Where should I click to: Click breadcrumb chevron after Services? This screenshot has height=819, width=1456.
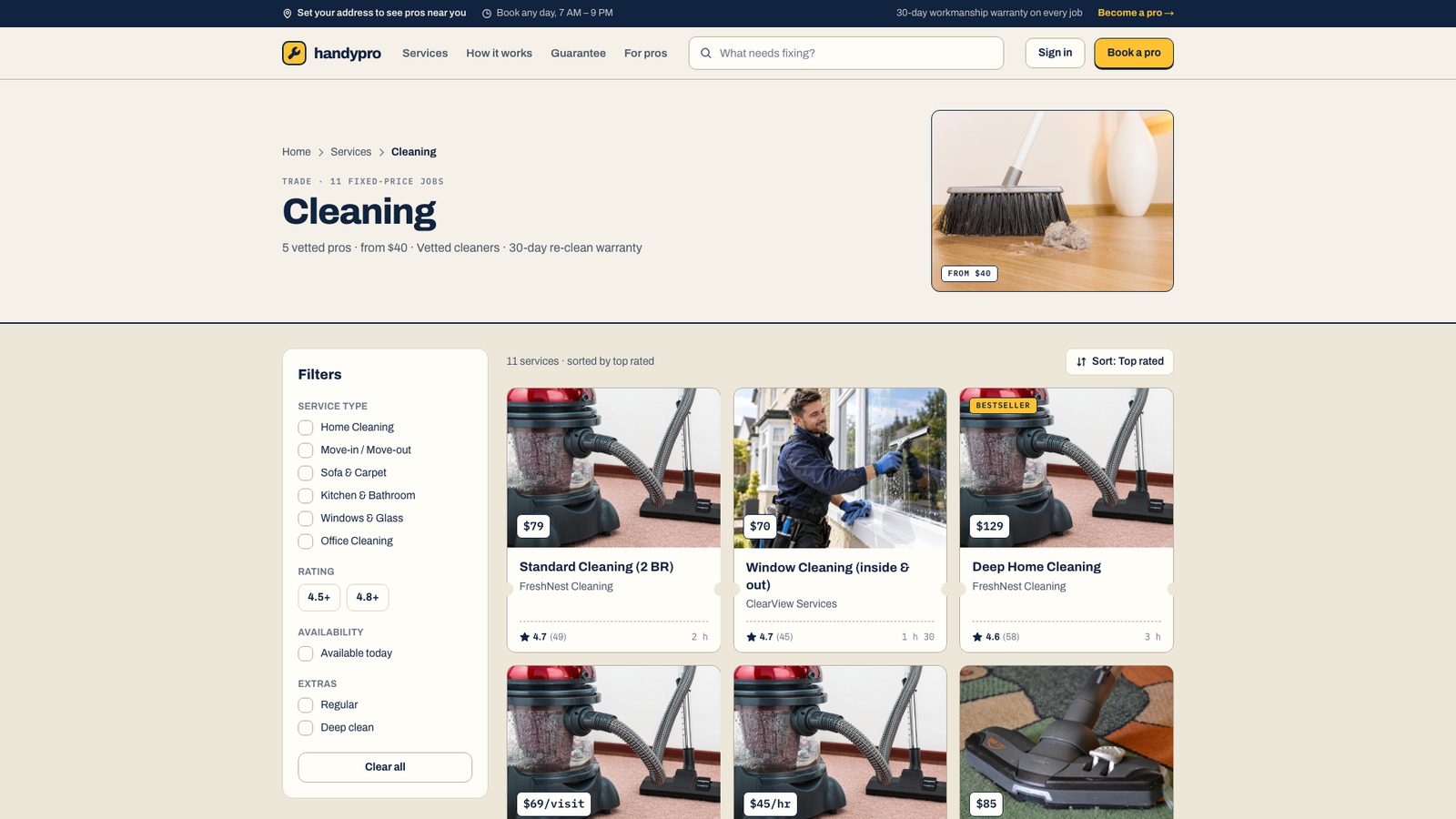[381, 152]
